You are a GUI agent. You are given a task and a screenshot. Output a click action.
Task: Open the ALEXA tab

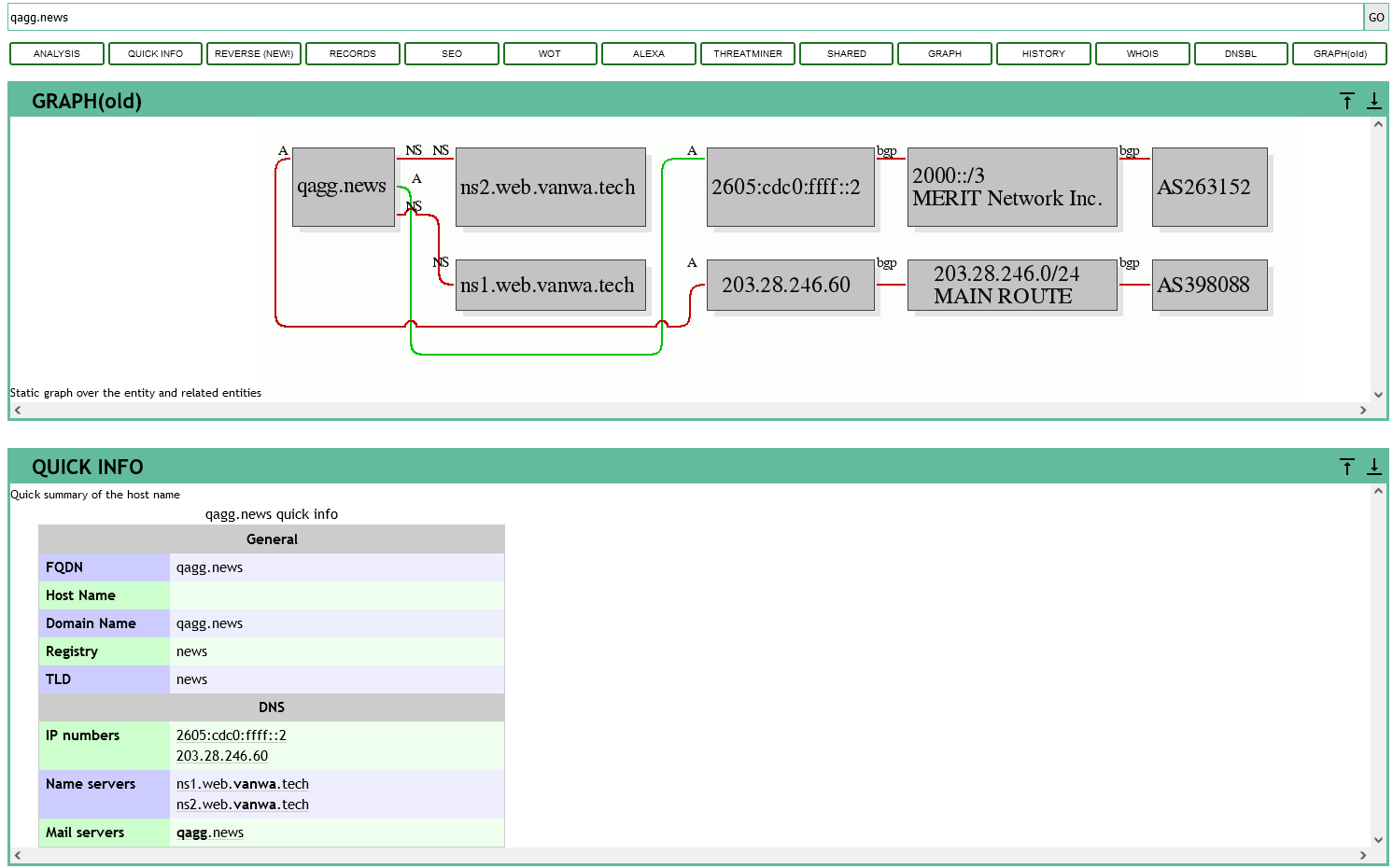click(649, 53)
